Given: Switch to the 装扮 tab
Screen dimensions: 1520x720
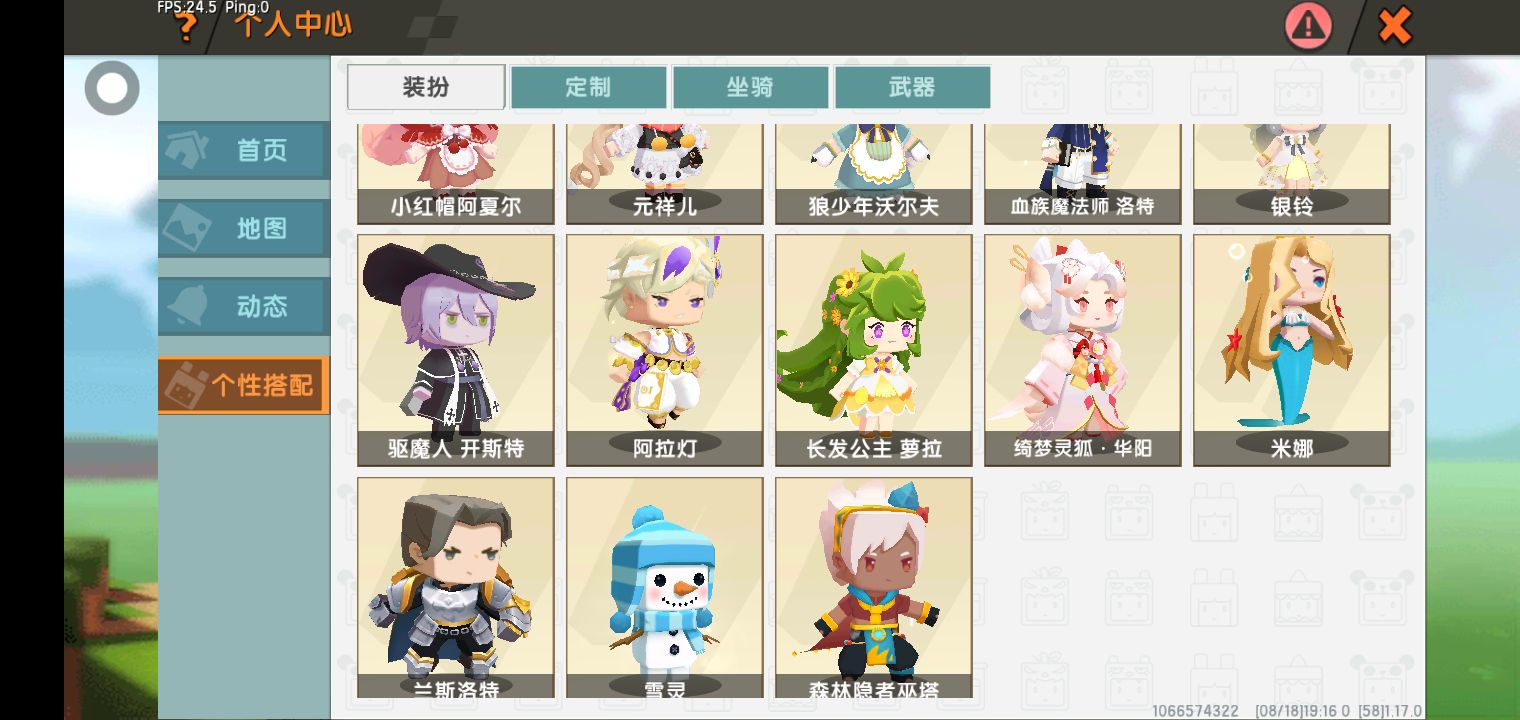Looking at the screenshot, I should coord(426,87).
